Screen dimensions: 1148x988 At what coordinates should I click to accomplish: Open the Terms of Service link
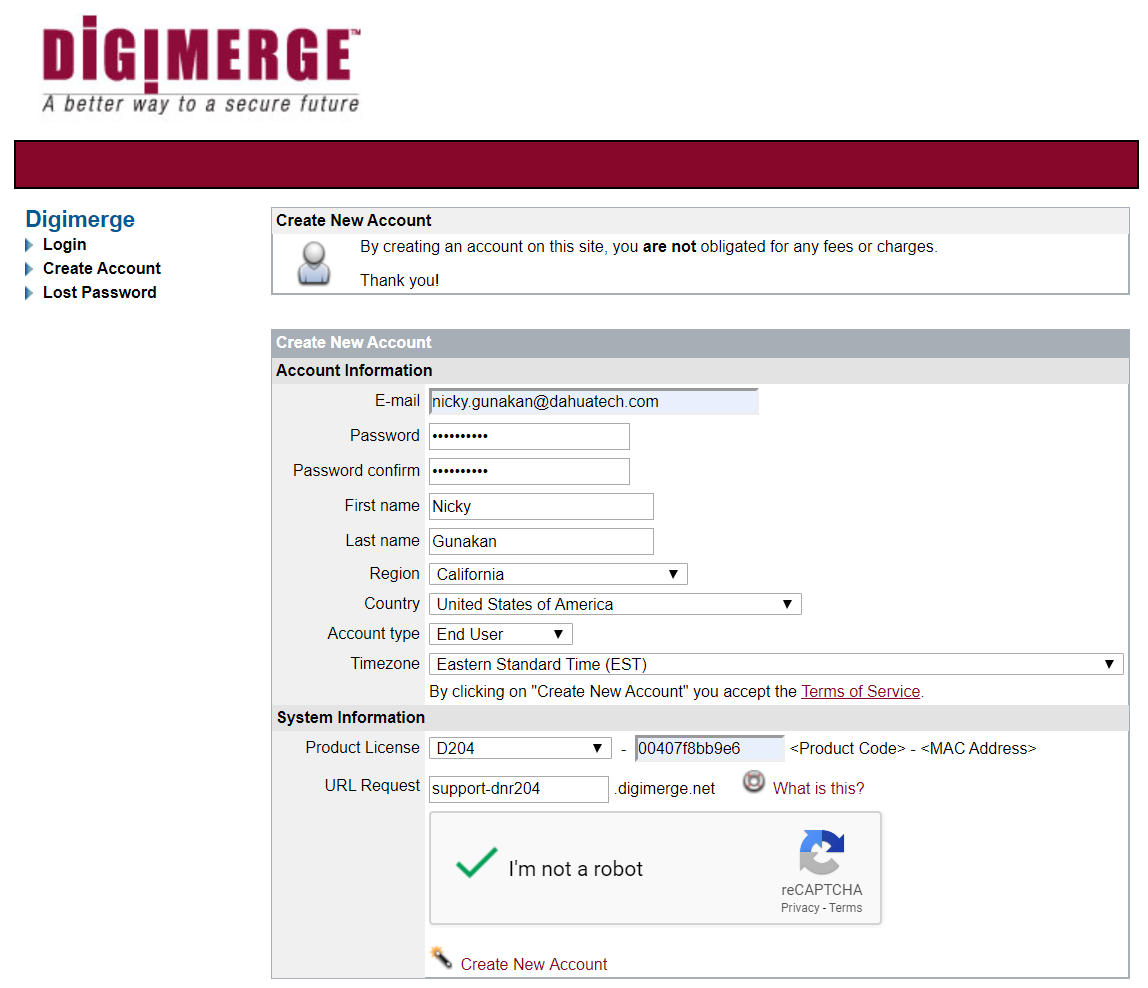tap(860, 691)
